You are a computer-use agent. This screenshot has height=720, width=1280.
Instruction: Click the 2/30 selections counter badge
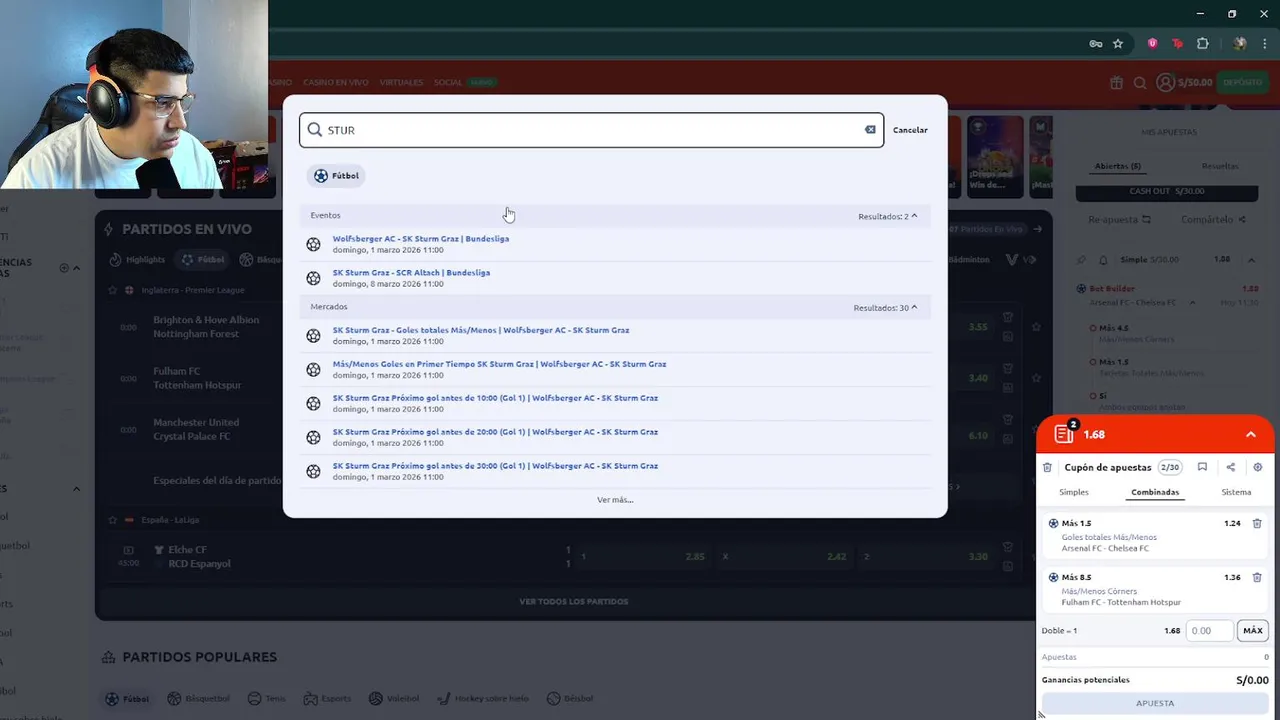coord(1170,467)
